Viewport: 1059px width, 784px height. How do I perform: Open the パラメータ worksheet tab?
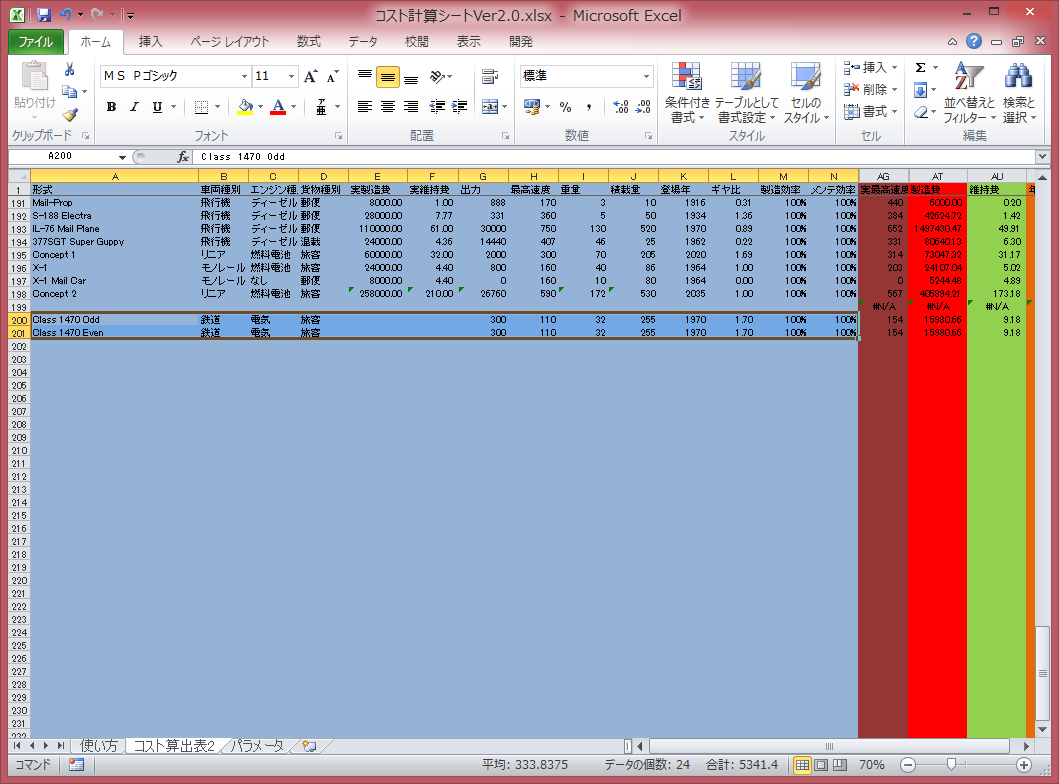click(257, 746)
